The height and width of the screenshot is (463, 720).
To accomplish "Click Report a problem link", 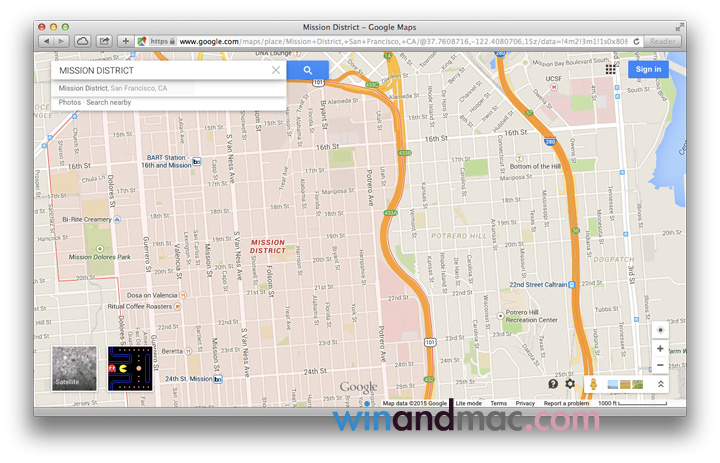I will (566, 403).
